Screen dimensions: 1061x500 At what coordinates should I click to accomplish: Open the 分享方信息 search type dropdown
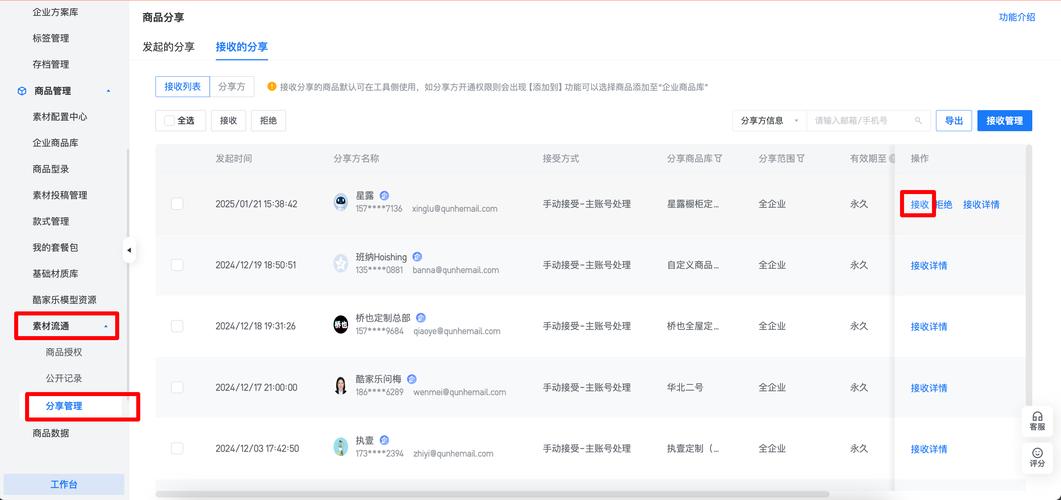[x=769, y=121]
